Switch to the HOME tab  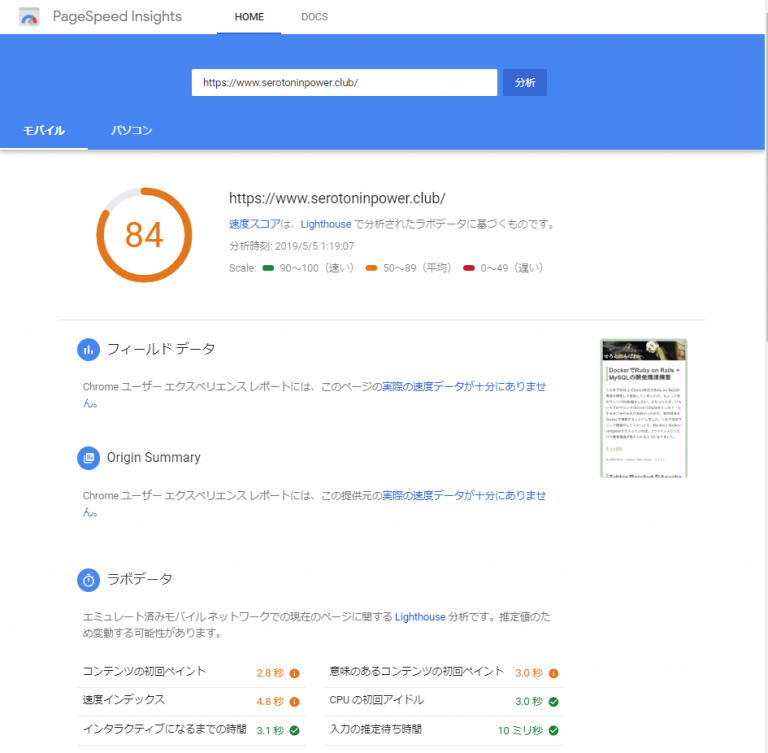[249, 17]
